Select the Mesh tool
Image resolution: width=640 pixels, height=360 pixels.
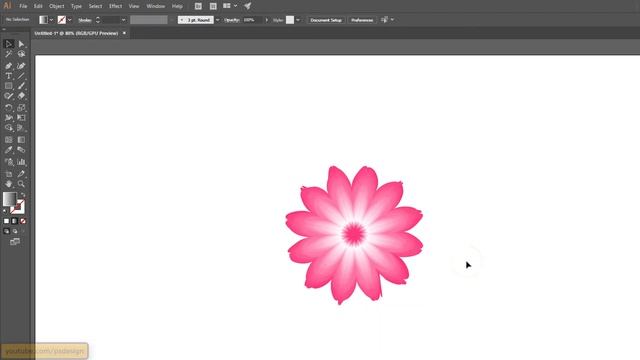click(9, 140)
